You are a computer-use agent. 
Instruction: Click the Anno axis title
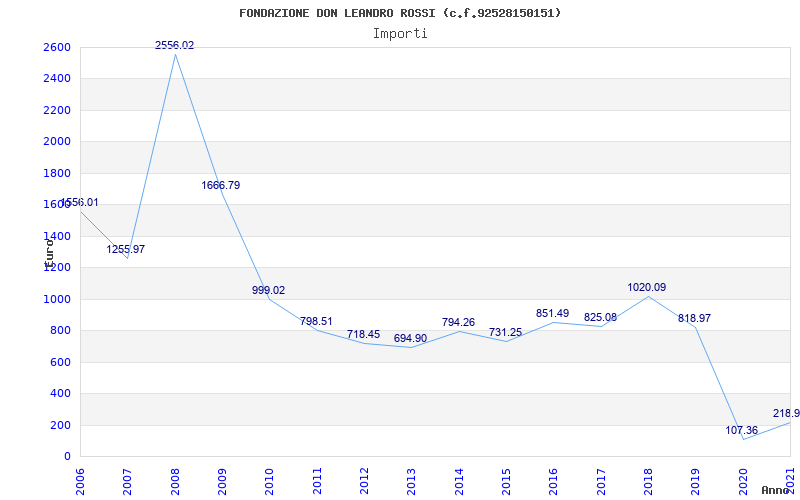pyautogui.click(x=776, y=491)
